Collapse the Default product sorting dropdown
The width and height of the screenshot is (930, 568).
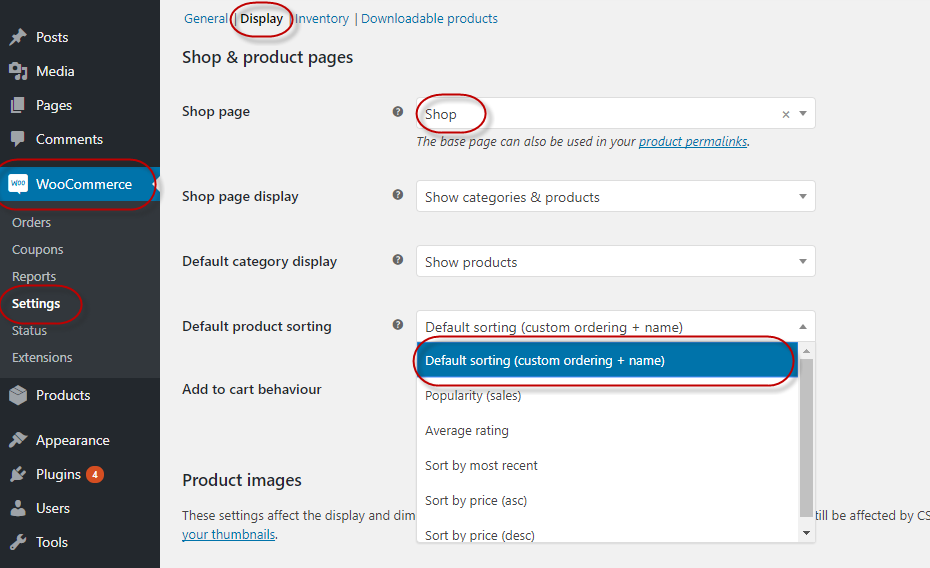coord(616,327)
